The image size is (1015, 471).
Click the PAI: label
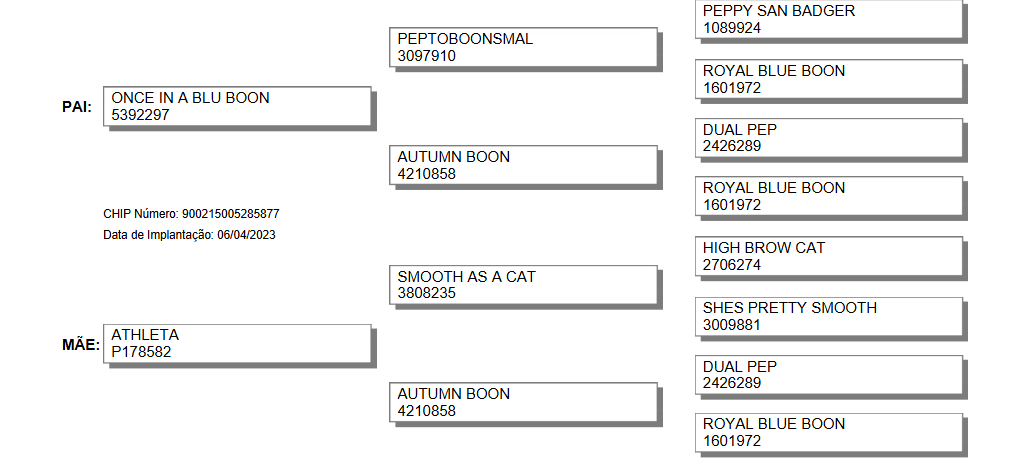click(x=77, y=107)
